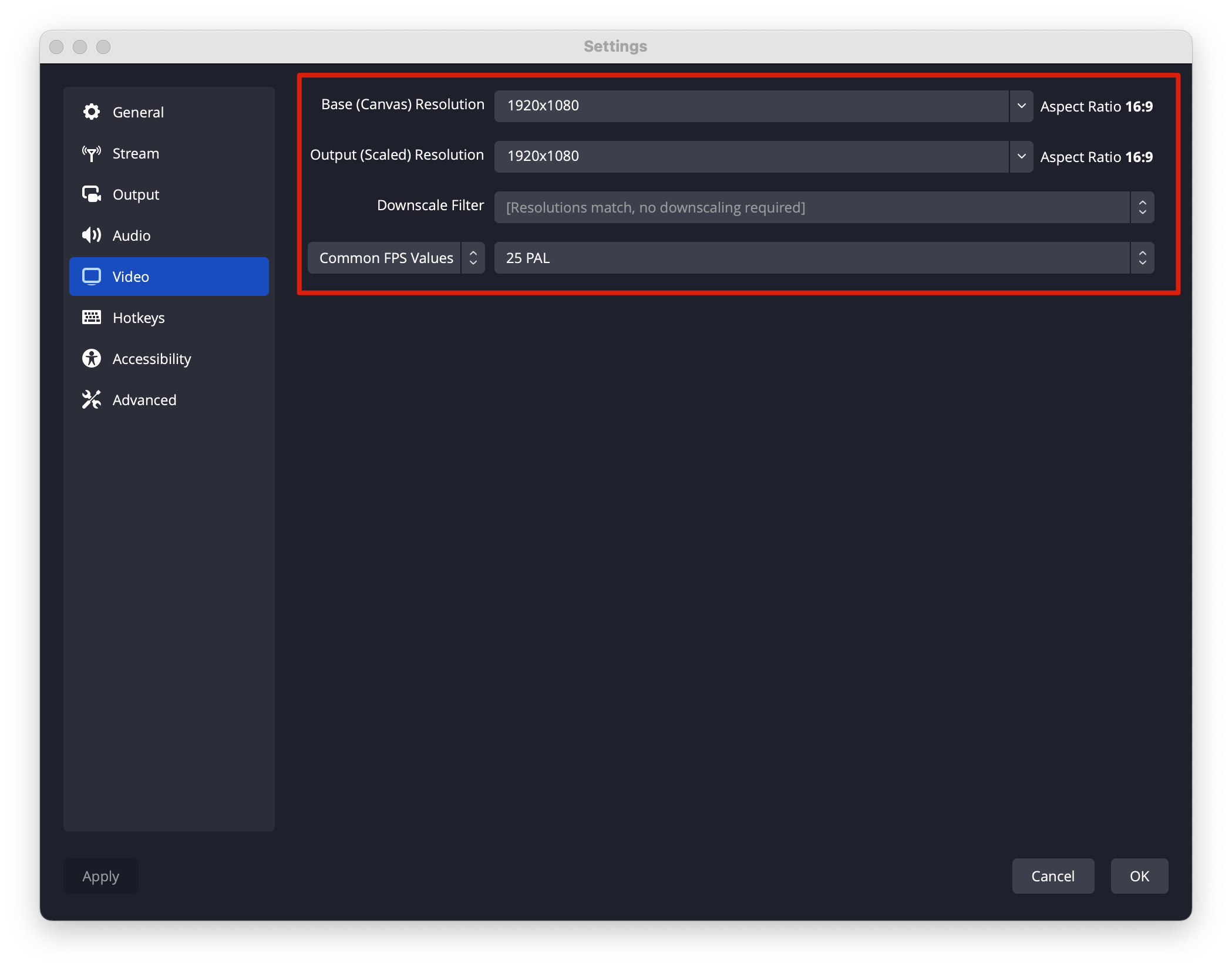This screenshot has height=970, width=1232.
Task: Click the Settings window title
Action: click(x=615, y=46)
